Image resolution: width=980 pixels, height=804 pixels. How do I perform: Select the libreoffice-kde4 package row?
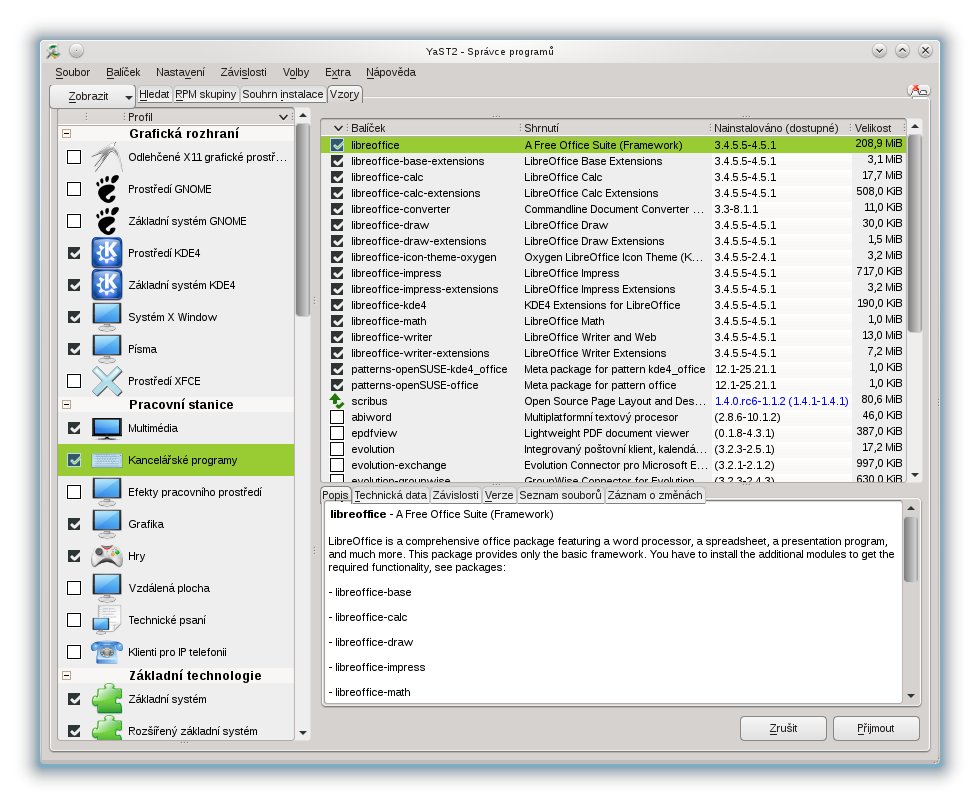coord(613,305)
